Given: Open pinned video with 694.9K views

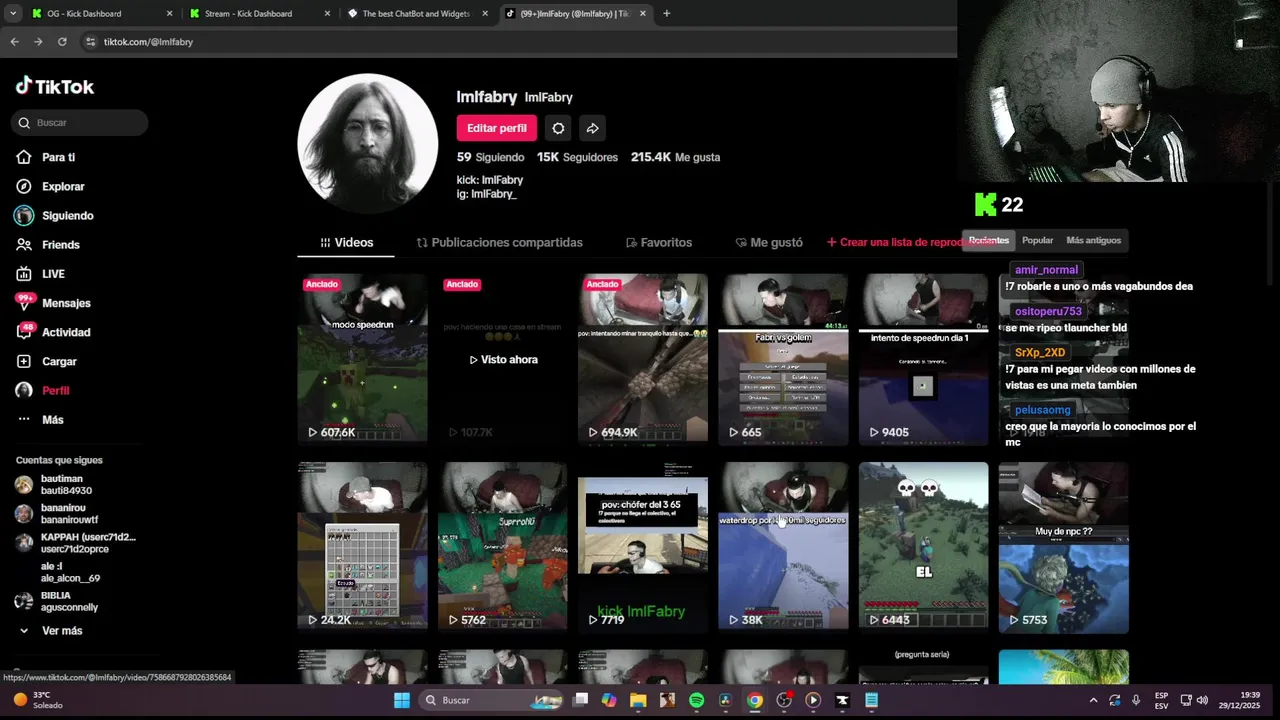Looking at the screenshot, I should (642, 358).
